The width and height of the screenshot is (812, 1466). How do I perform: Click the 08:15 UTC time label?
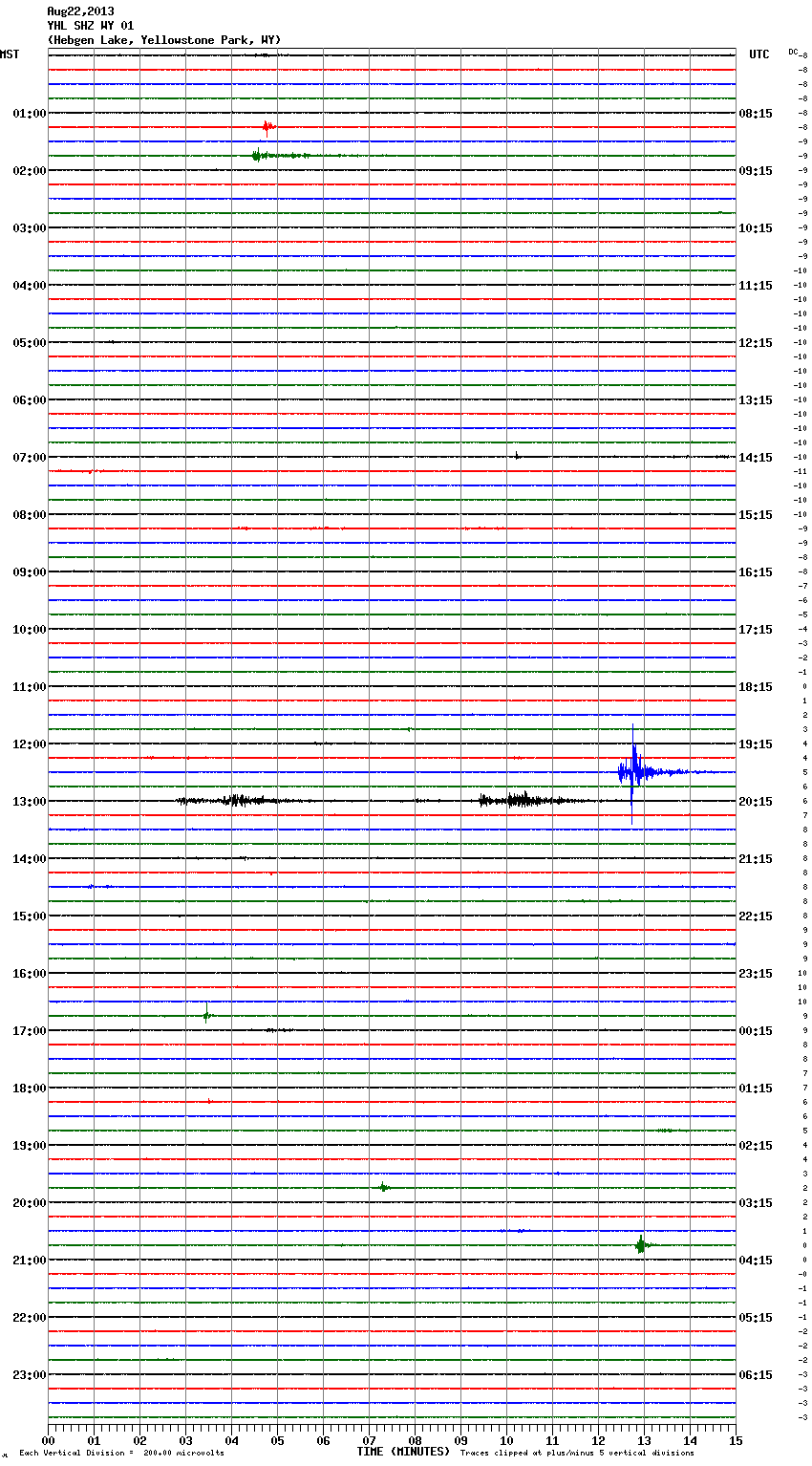point(756,114)
